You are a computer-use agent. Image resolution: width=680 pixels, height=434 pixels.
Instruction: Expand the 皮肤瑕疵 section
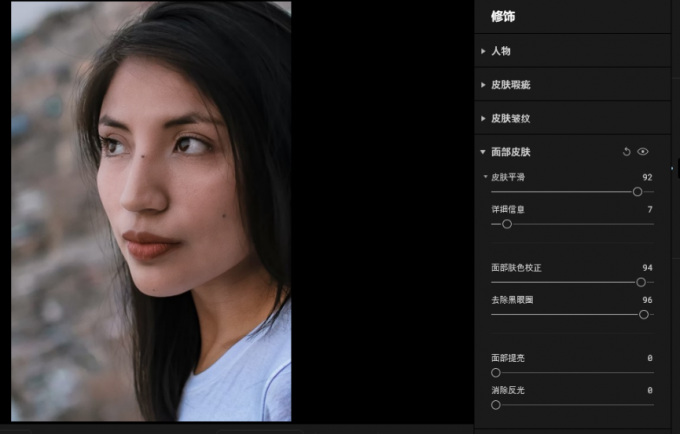[483, 85]
